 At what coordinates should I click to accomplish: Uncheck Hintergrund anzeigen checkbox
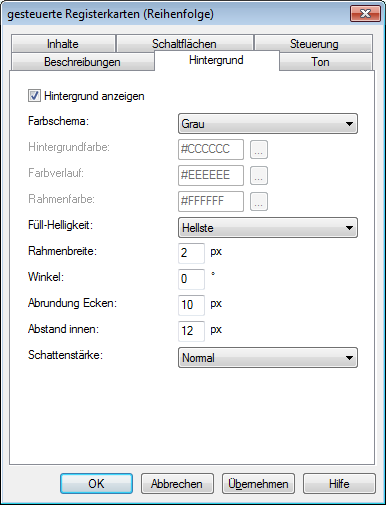(x=34, y=96)
